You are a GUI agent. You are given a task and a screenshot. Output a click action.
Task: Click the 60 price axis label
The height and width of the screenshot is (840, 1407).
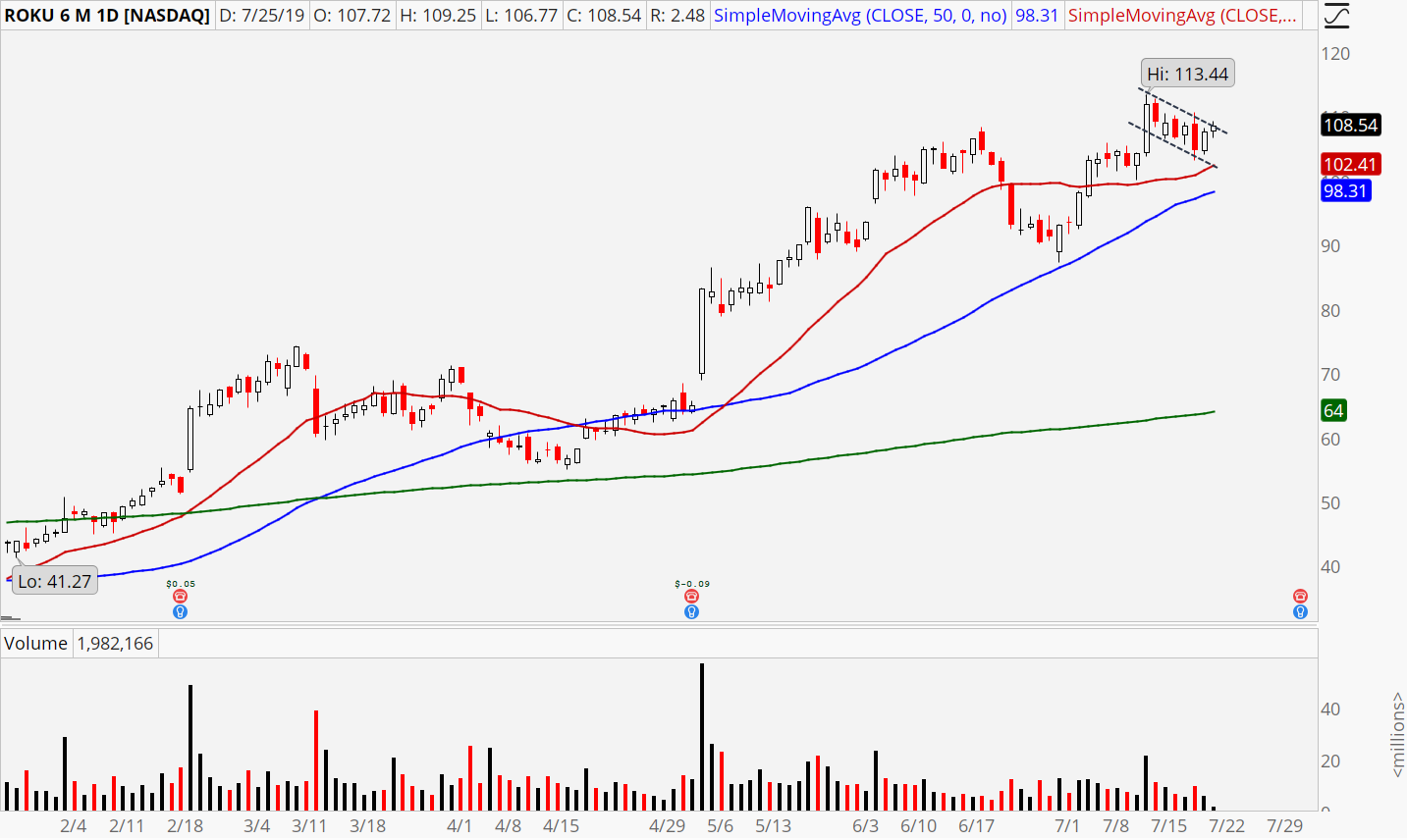pyautogui.click(x=1330, y=440)
